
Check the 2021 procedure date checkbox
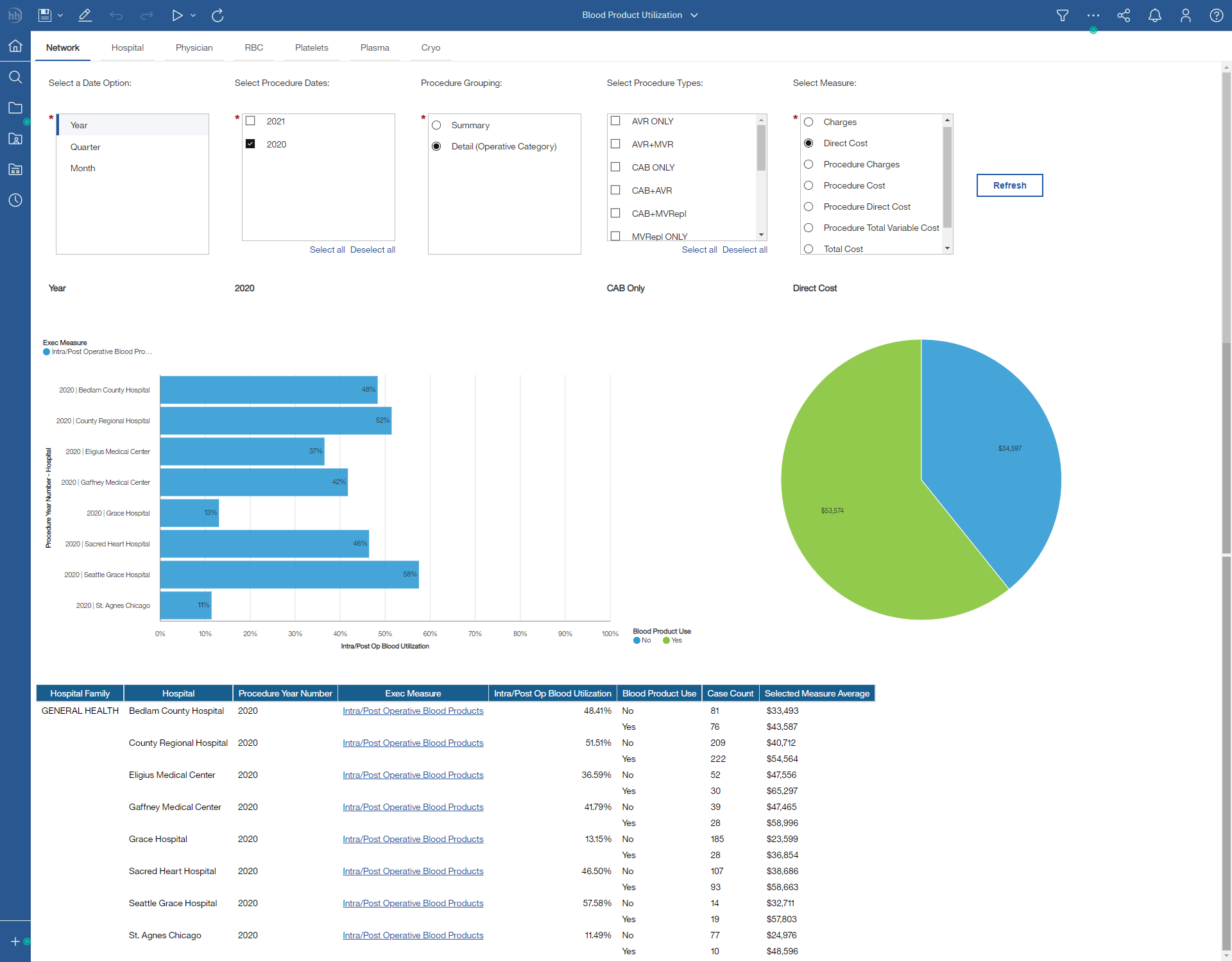coord(251,120)
